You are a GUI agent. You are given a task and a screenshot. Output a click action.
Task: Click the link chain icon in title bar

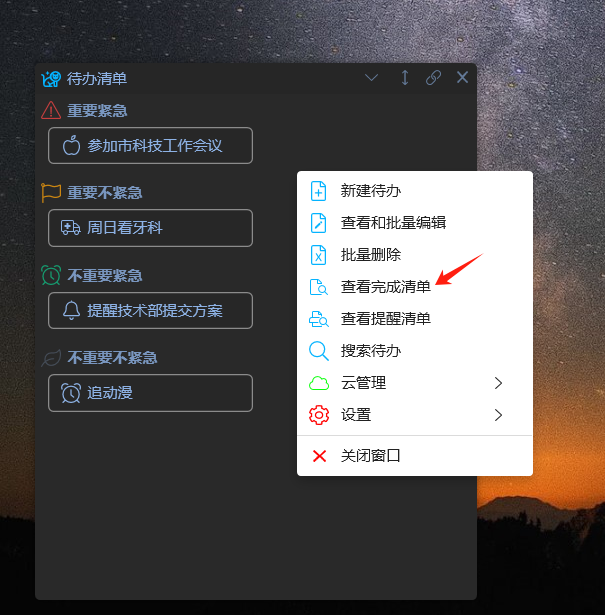[x=433, y=78]
